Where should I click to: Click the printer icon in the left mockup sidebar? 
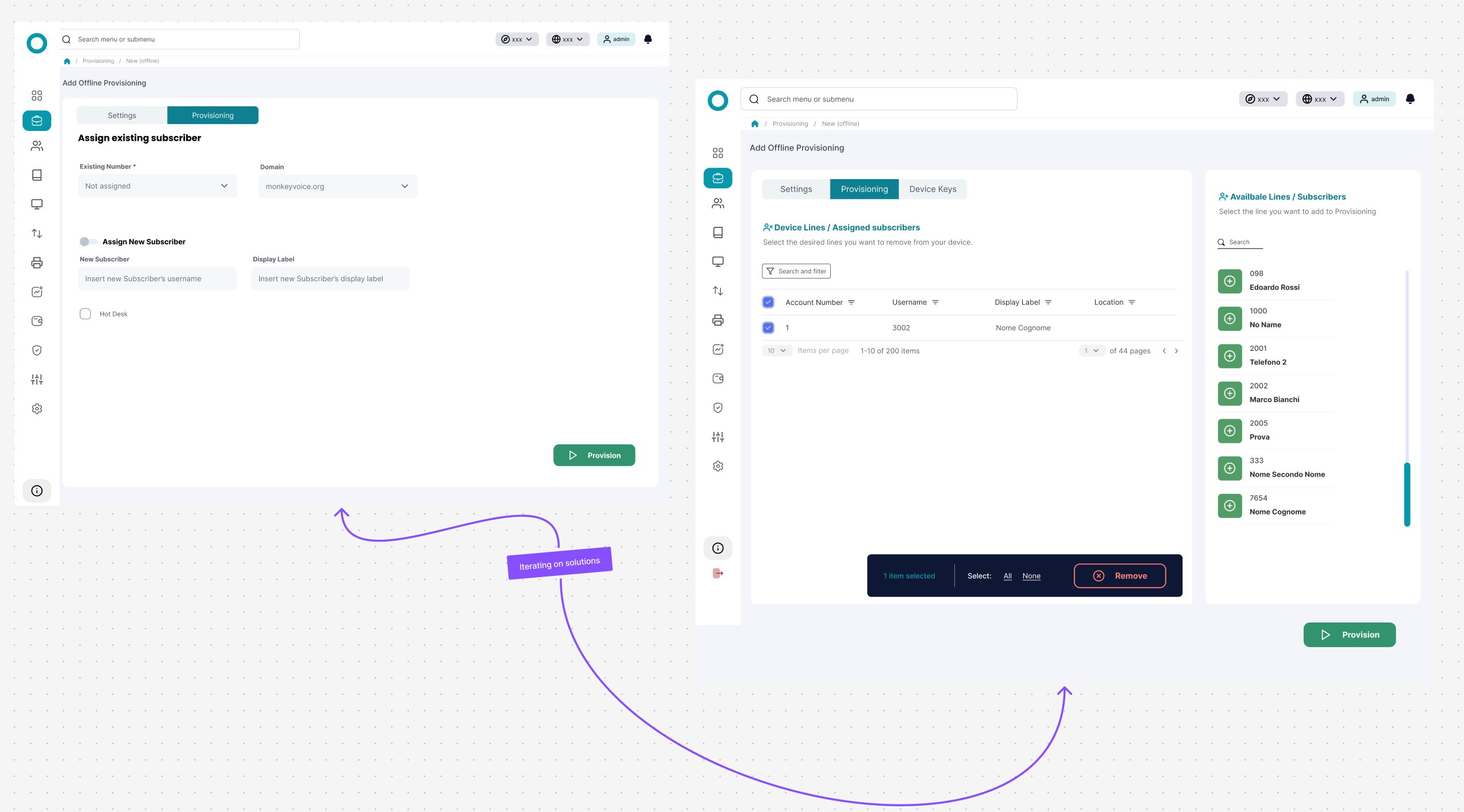pos(37,262)
